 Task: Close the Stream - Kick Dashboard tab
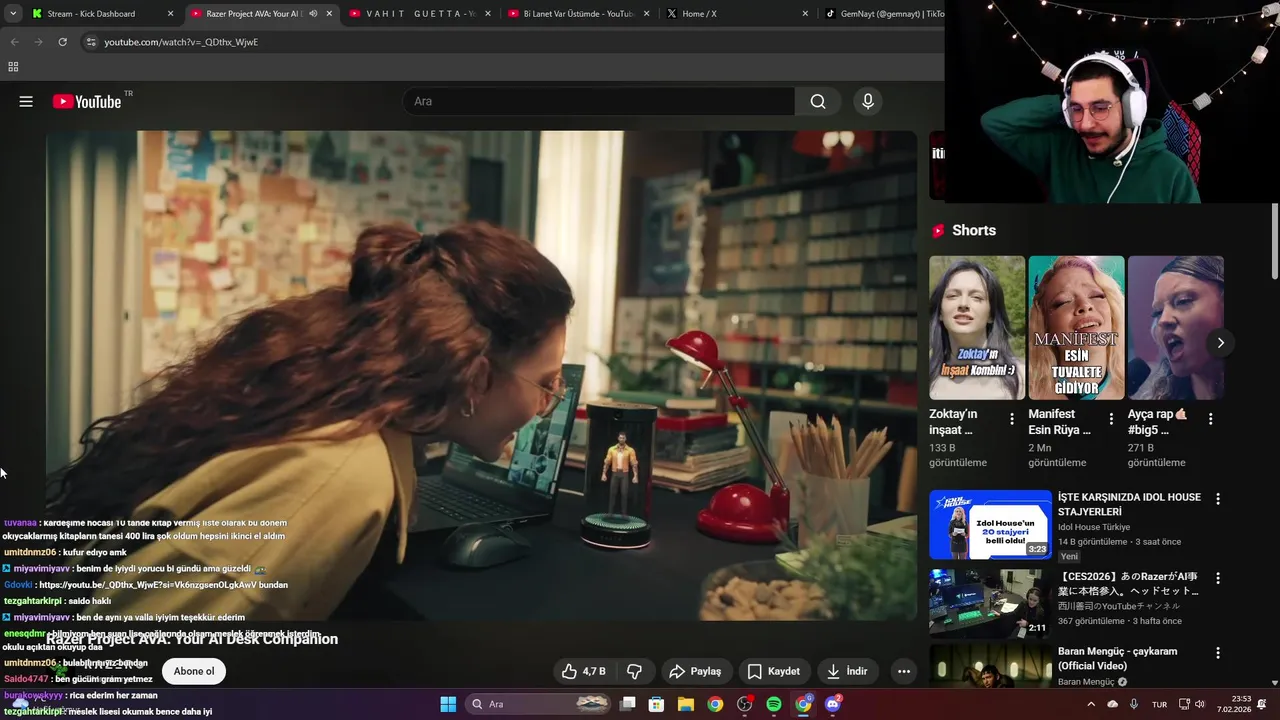pyautogui.click(x=170, y=14)
